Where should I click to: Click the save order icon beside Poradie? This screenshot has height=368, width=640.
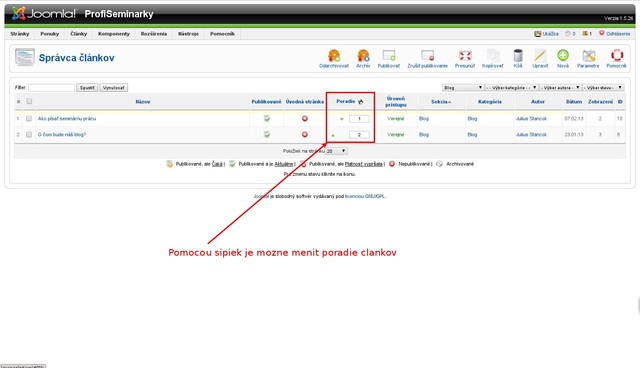360,102
